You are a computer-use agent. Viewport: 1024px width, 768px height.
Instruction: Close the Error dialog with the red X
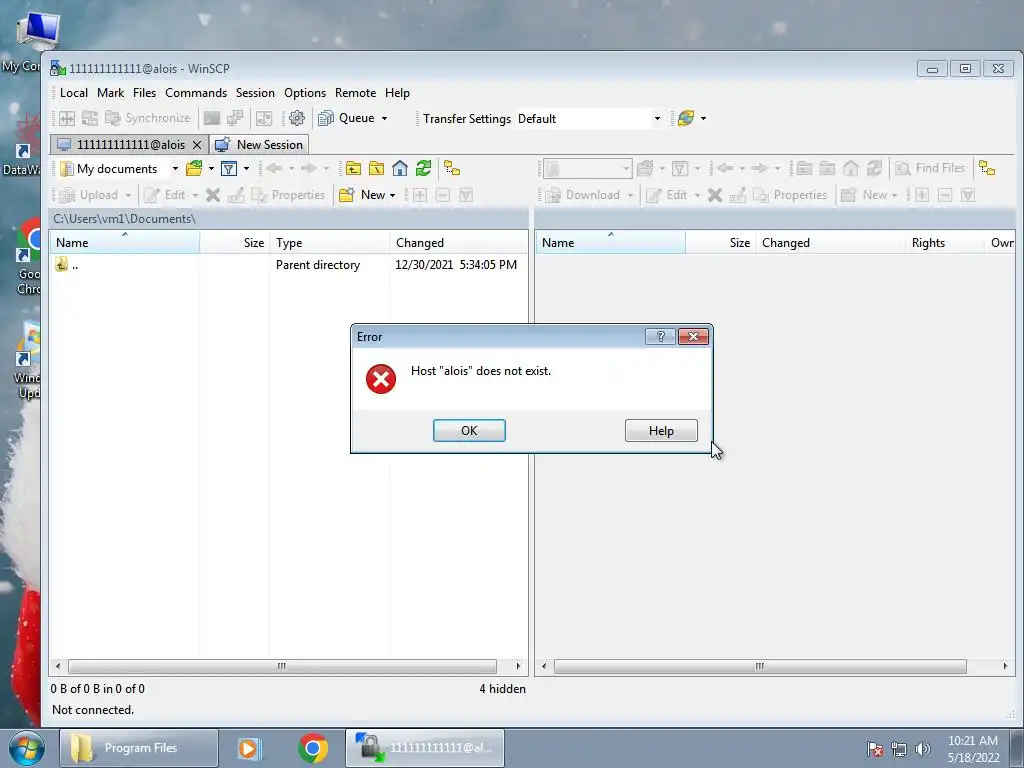[x=694, y=336]
